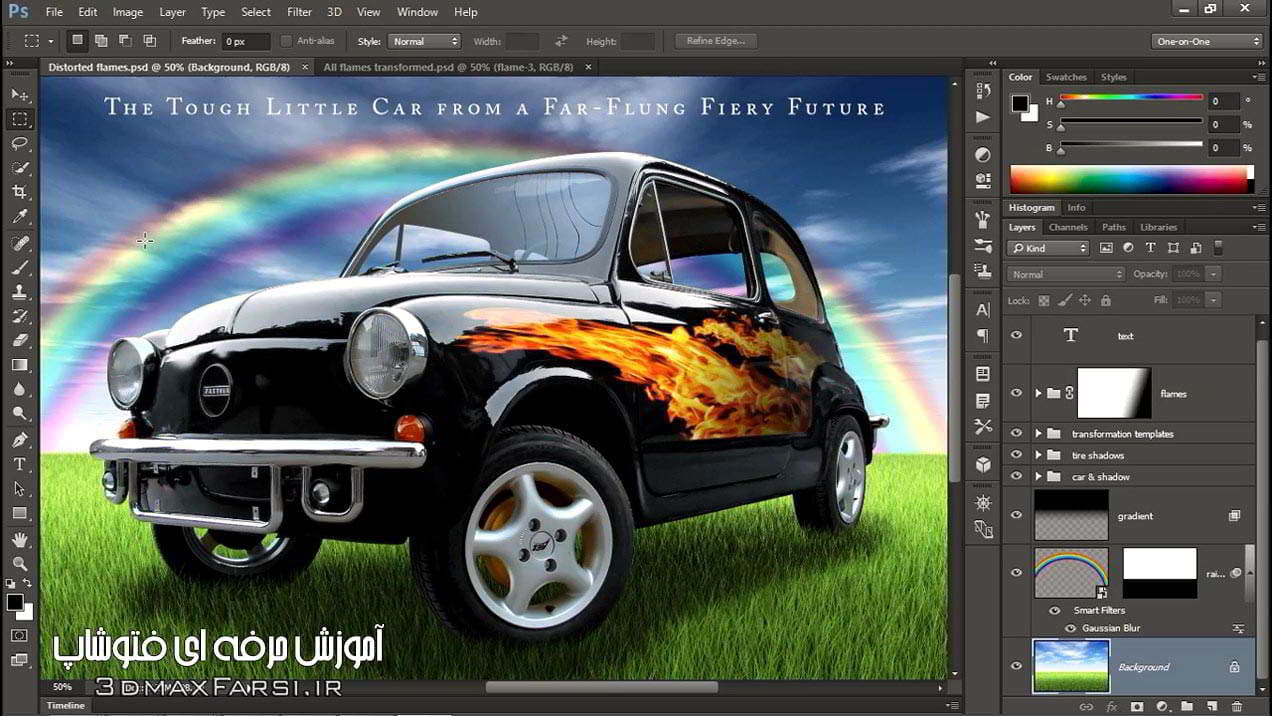This screenshot has width=1272, height=716.
Task: Select the Eraser tool
Action: click(x=19, y=341)
